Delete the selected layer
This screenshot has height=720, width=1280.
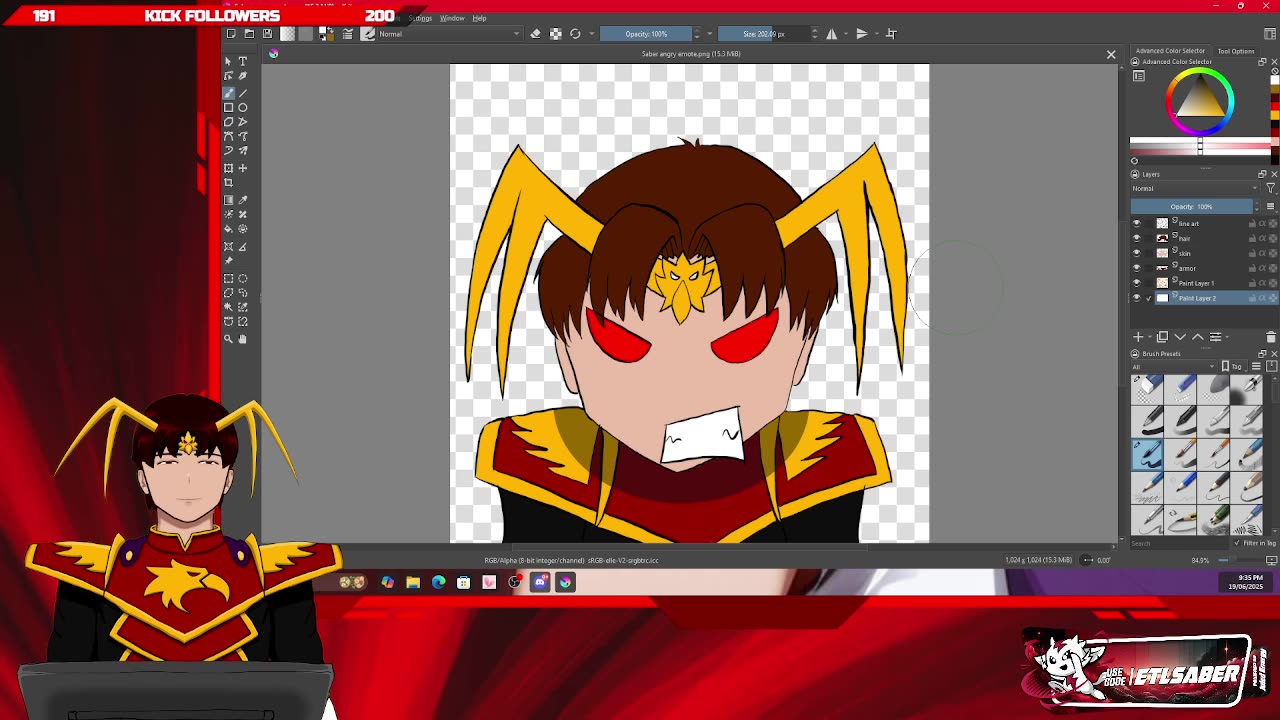pos(1271,337)
